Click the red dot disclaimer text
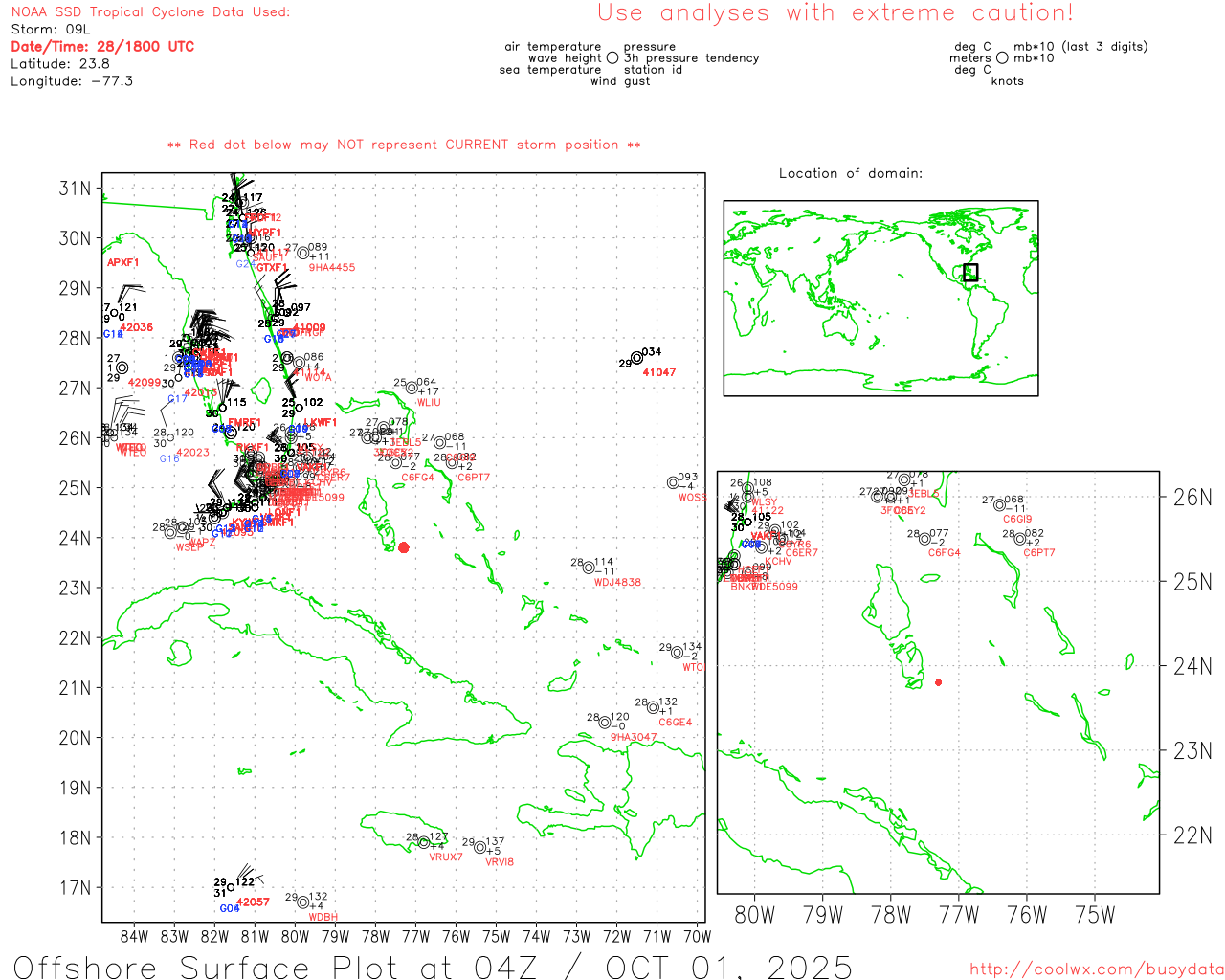 pyautogui.click(x=404, y=145)
